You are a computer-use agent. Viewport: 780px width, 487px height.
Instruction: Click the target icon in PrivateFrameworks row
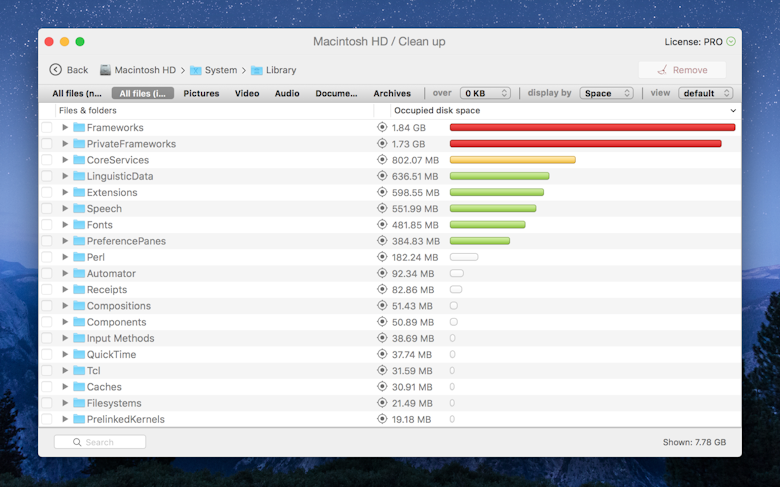[382, 144]
